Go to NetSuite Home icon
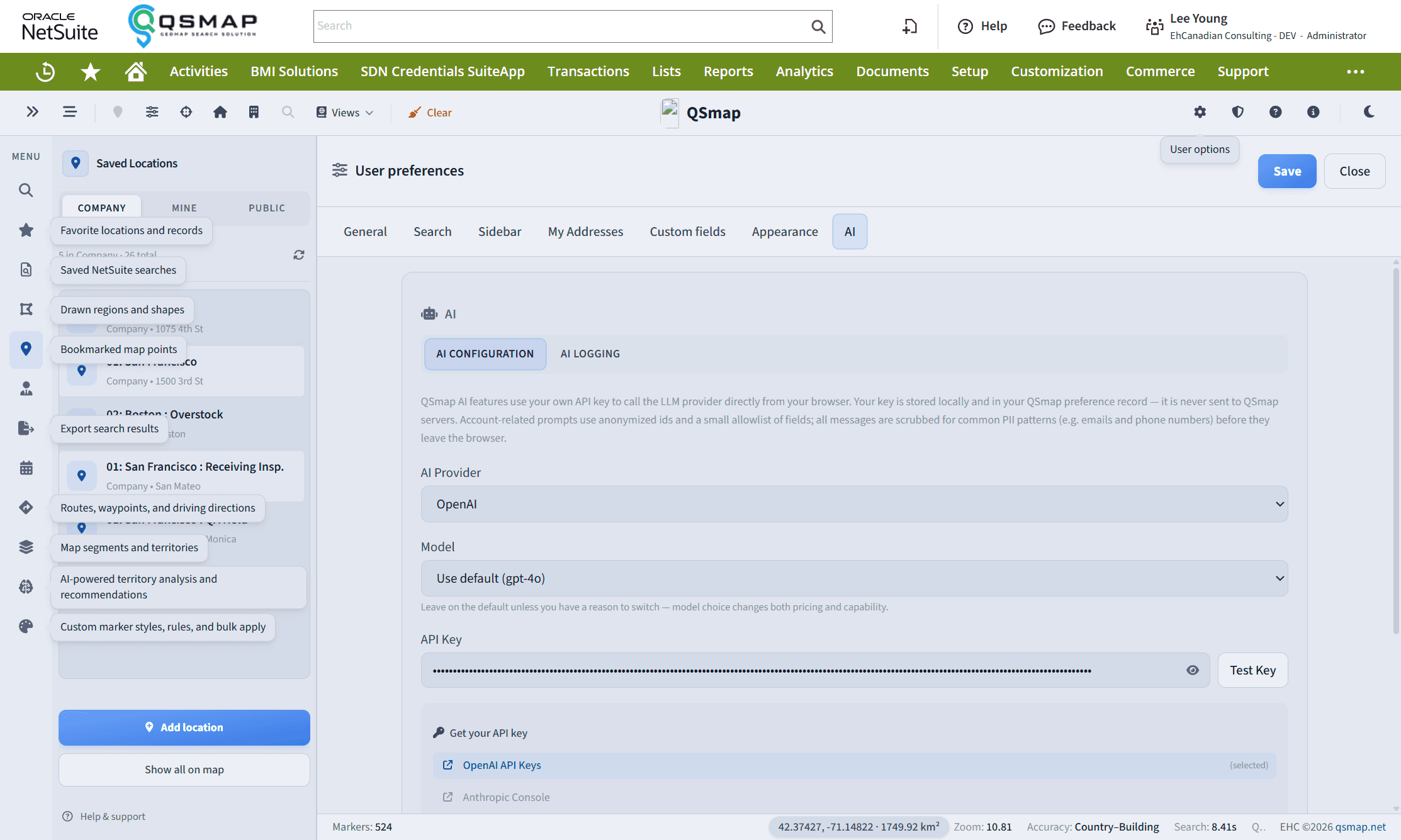Image resolution: width=1401 pixels, height=840 pixels. [136, 72]
